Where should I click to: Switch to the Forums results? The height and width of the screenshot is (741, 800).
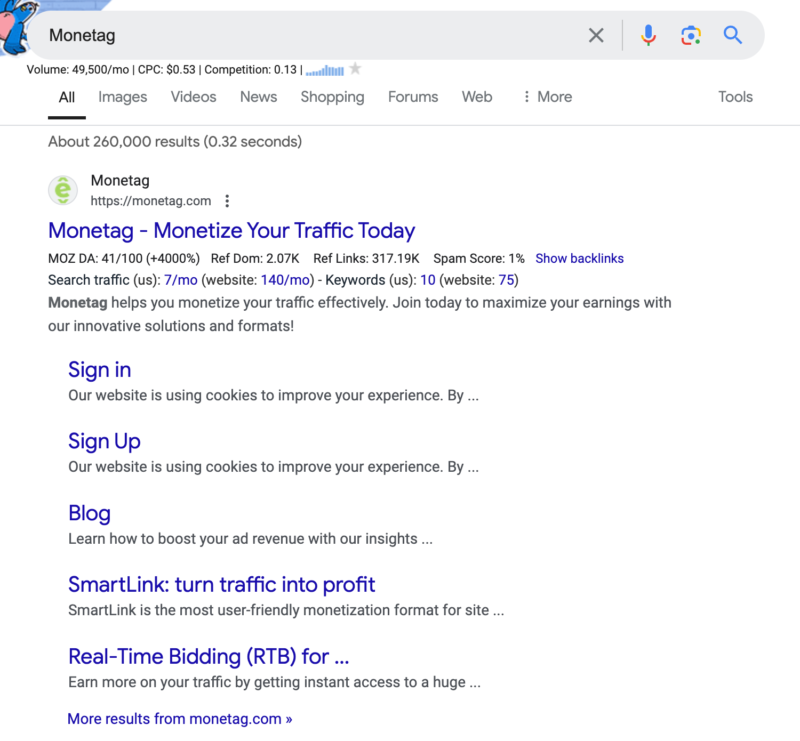coord(412,97)
